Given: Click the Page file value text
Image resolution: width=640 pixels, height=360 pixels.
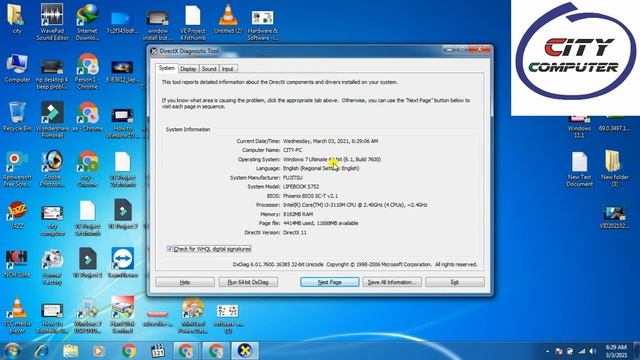Looking at the screenshot, I should click(x=320, y=223).
